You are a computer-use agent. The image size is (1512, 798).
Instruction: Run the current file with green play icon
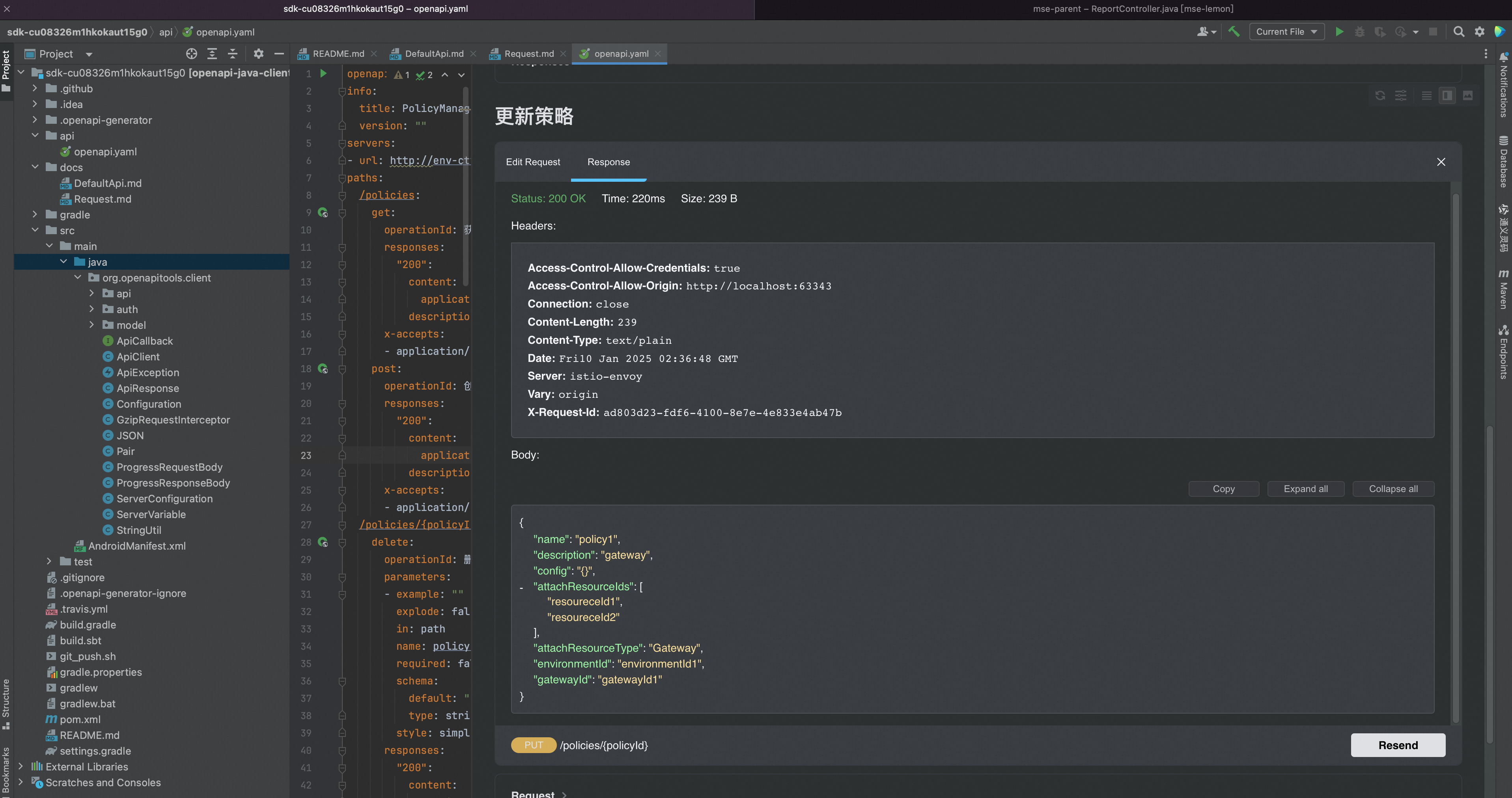point(1339,32)
